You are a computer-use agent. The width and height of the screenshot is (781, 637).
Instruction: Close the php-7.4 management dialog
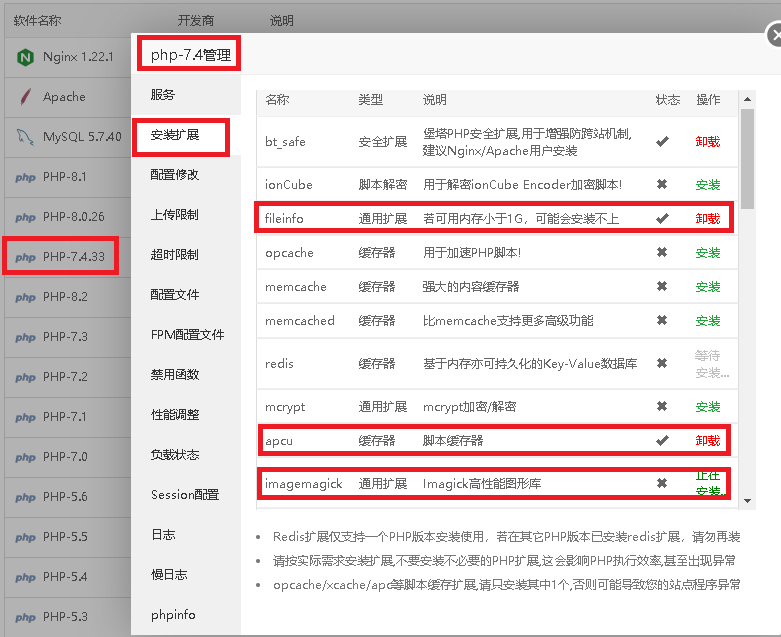[774, 36]
